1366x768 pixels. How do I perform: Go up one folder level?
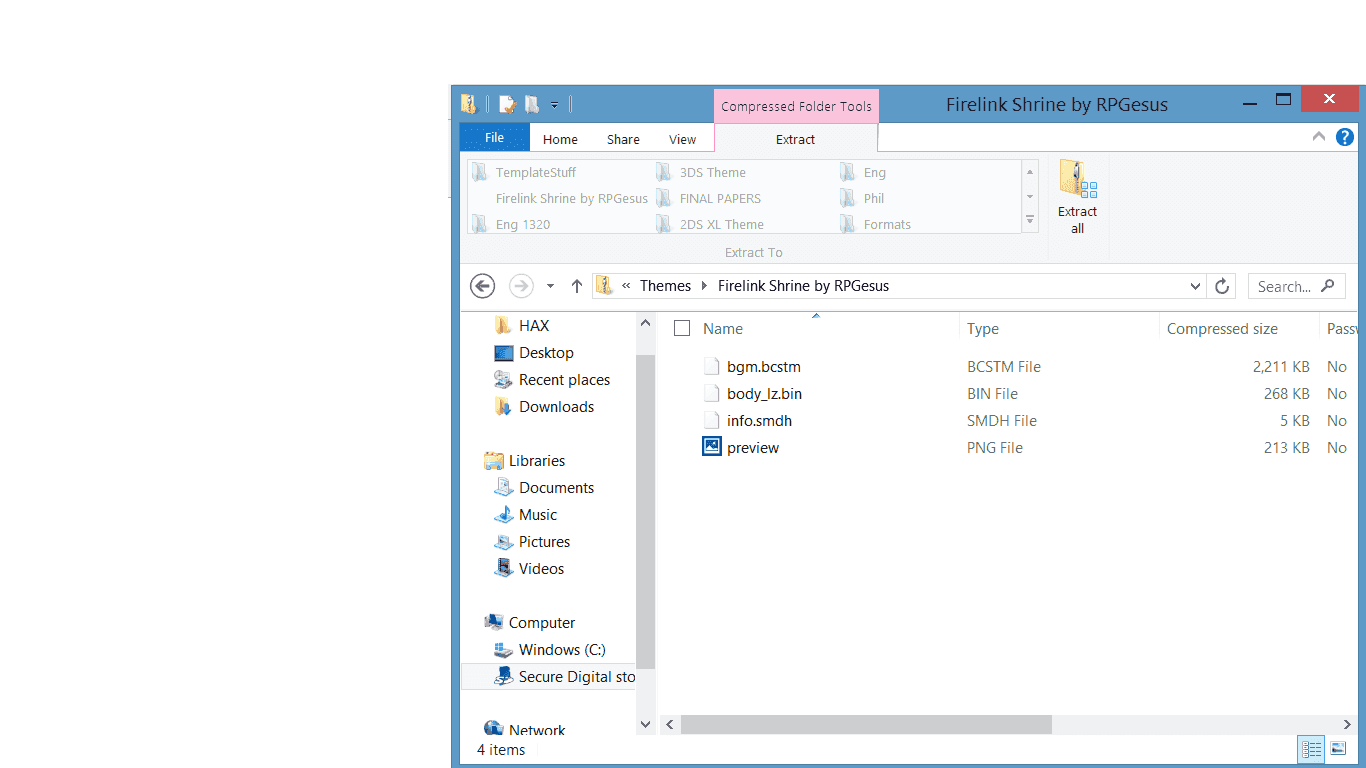[577, 286]
